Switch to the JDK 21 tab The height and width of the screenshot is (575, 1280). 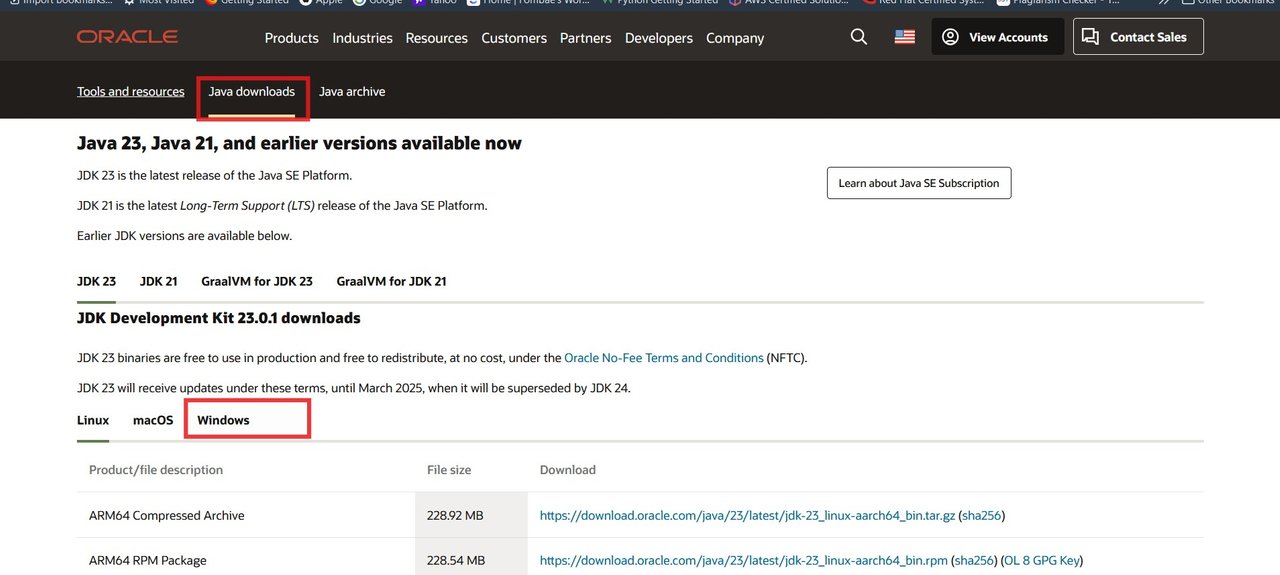[x=158, y=281]
